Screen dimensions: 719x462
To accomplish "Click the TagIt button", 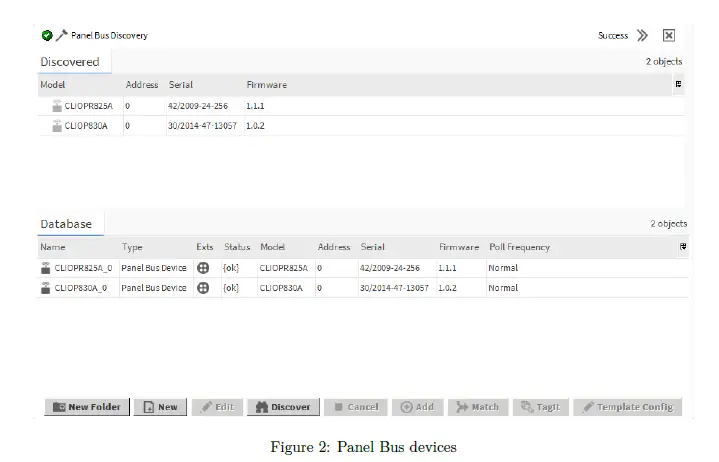I will click(541, 407).
